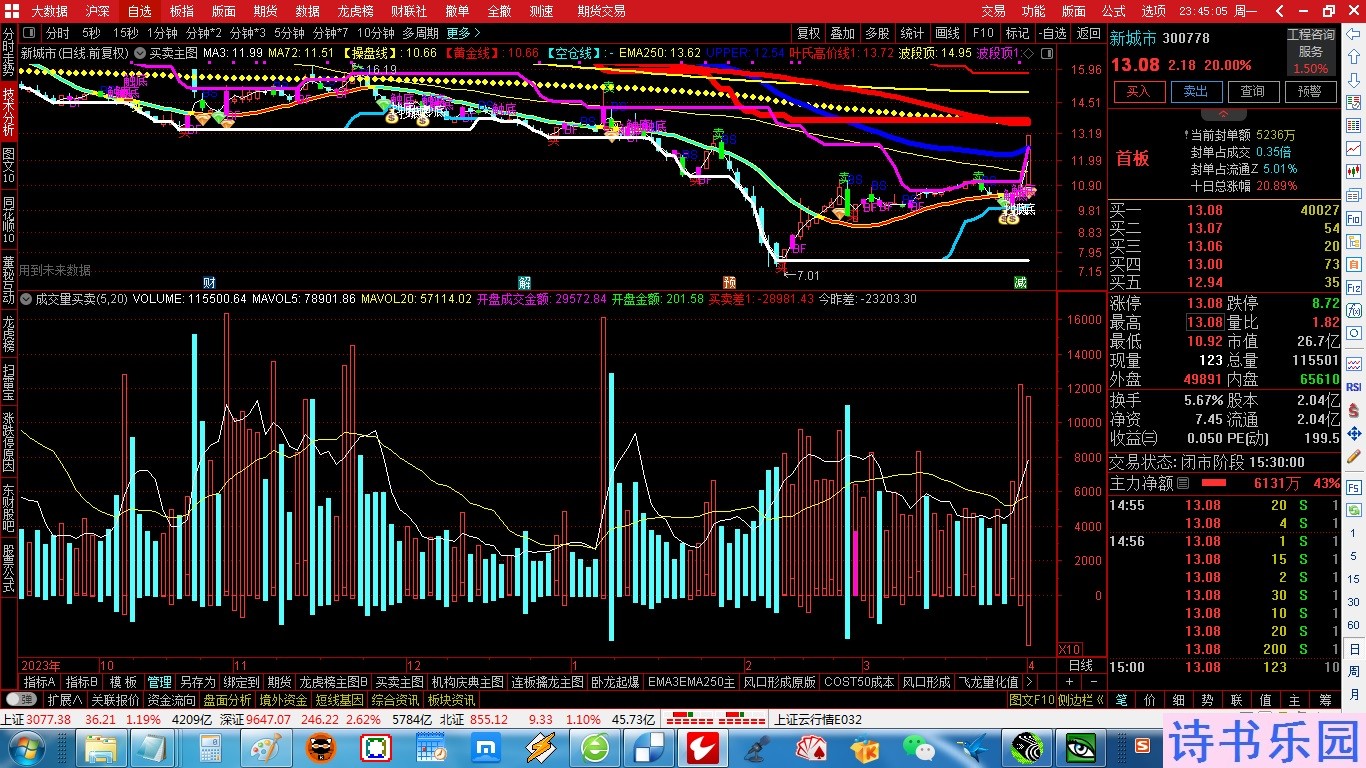
Task: Click the 减 marker on chart timeline
Action: 1019,282
